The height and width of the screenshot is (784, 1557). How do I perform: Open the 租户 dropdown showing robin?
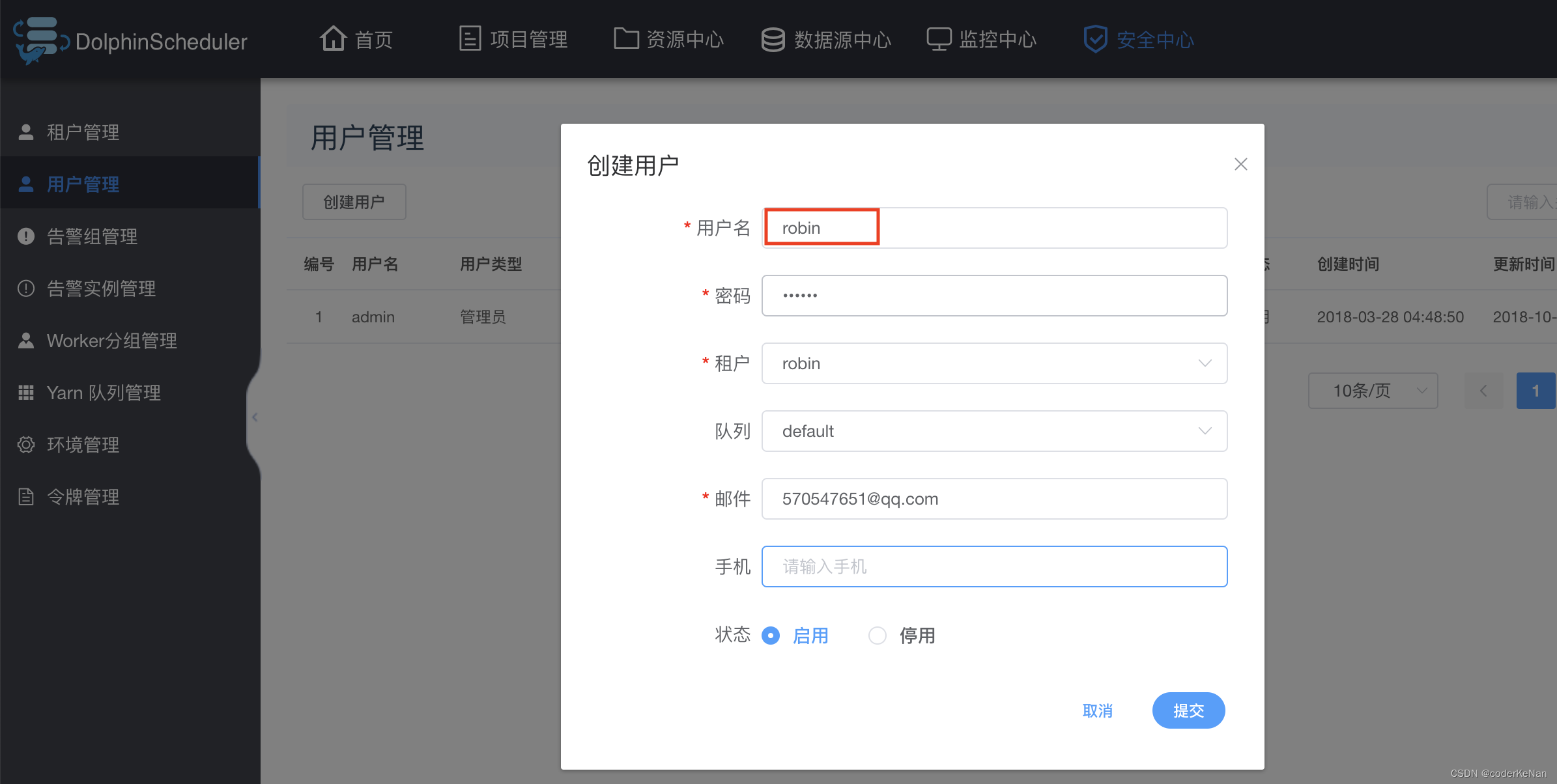tap(995, 363)
